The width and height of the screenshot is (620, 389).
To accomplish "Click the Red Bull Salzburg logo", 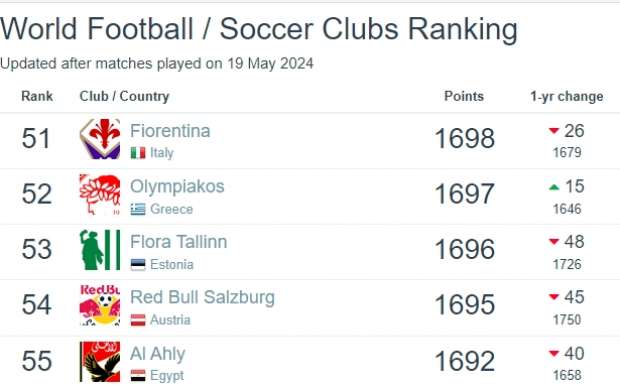I will [x=100, y=305].
